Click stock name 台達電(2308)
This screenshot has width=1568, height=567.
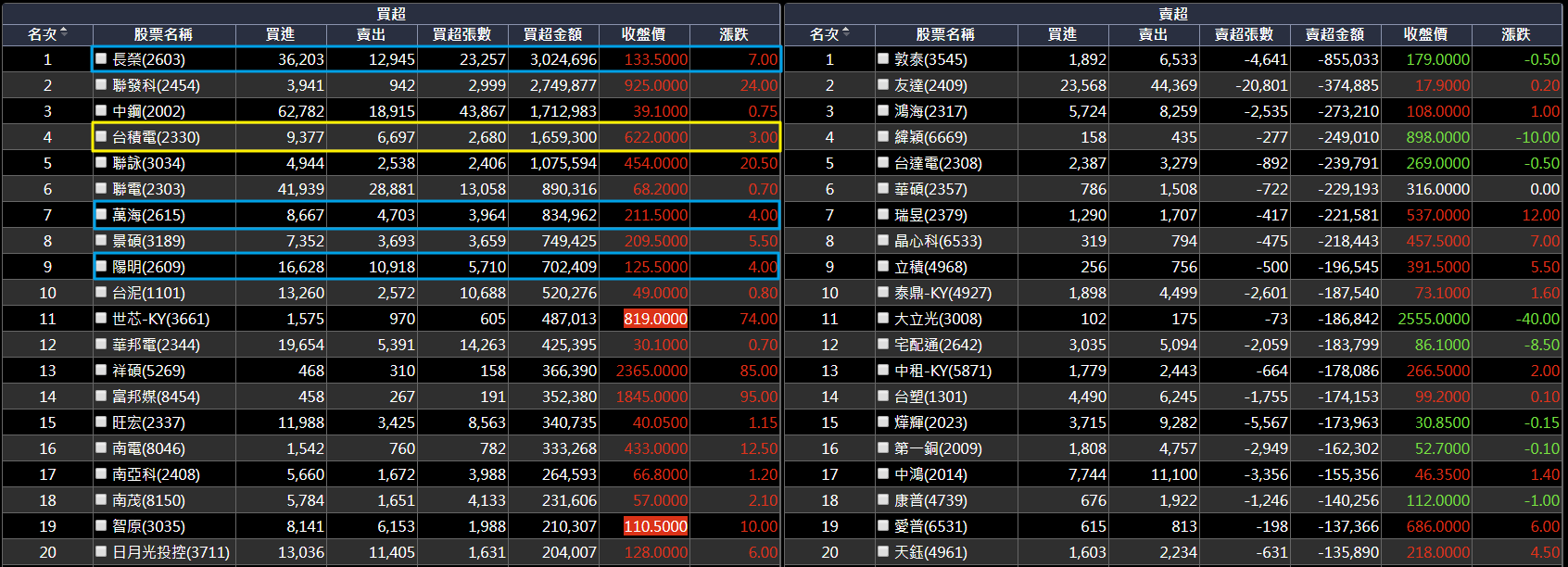938,163
